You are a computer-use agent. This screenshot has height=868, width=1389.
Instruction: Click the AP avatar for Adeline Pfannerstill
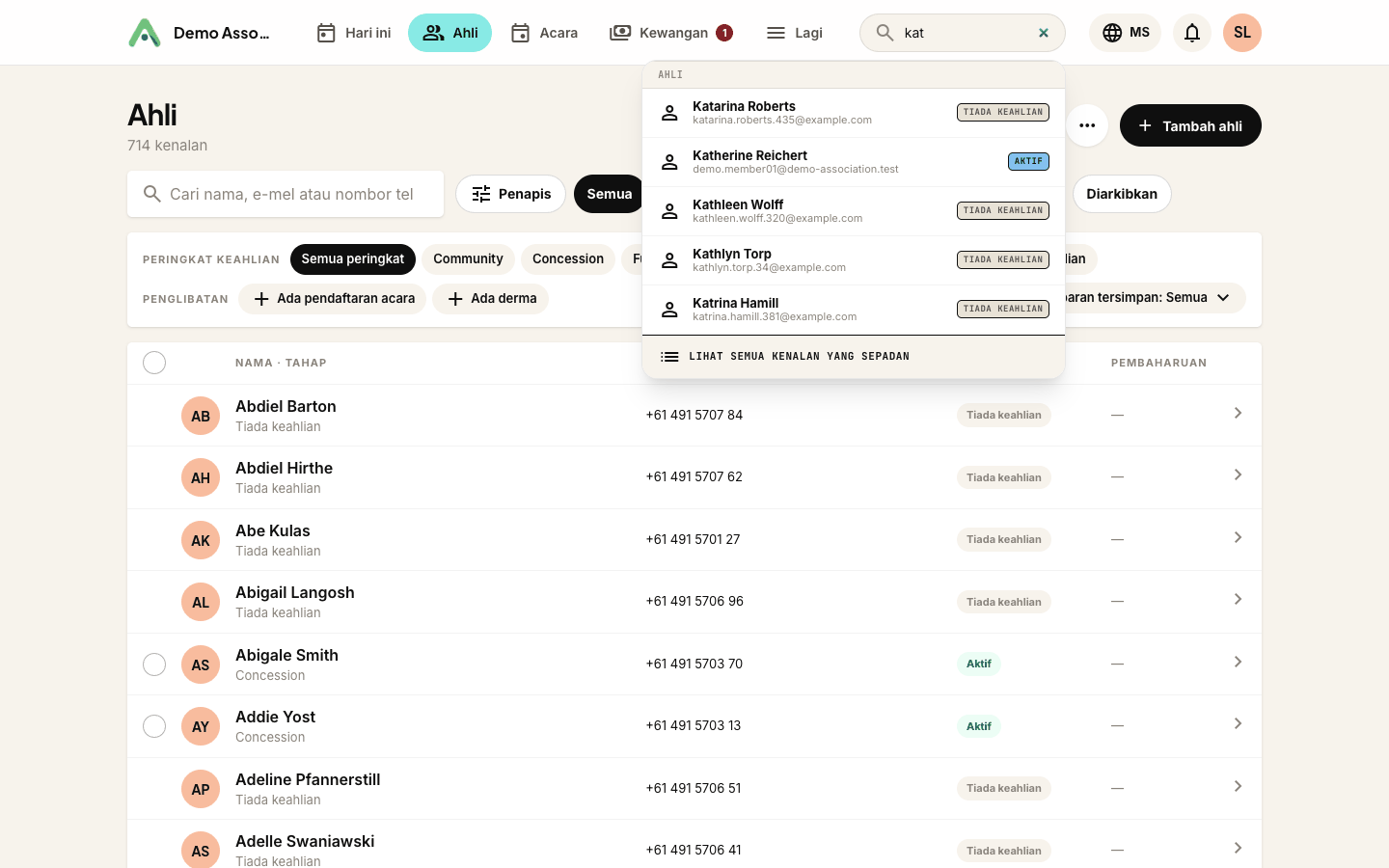click(x=201, y=789)
